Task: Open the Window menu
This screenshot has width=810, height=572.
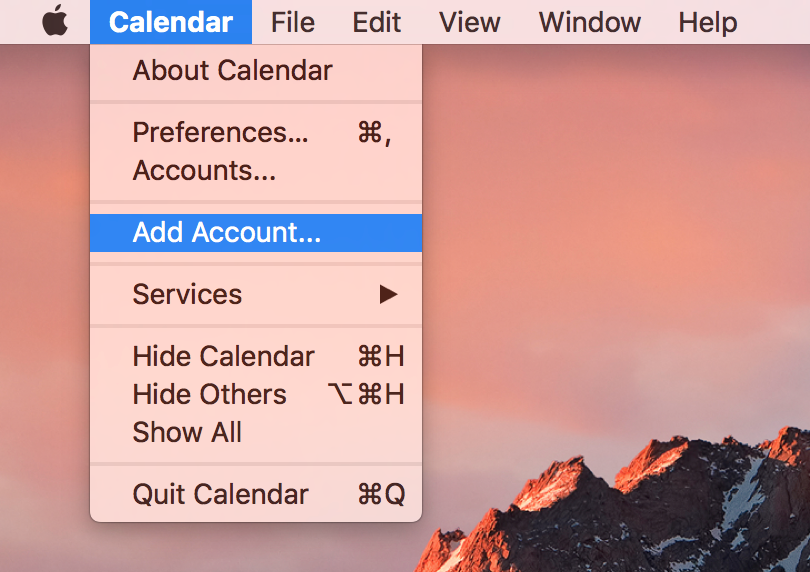Action: coord(590,22)
